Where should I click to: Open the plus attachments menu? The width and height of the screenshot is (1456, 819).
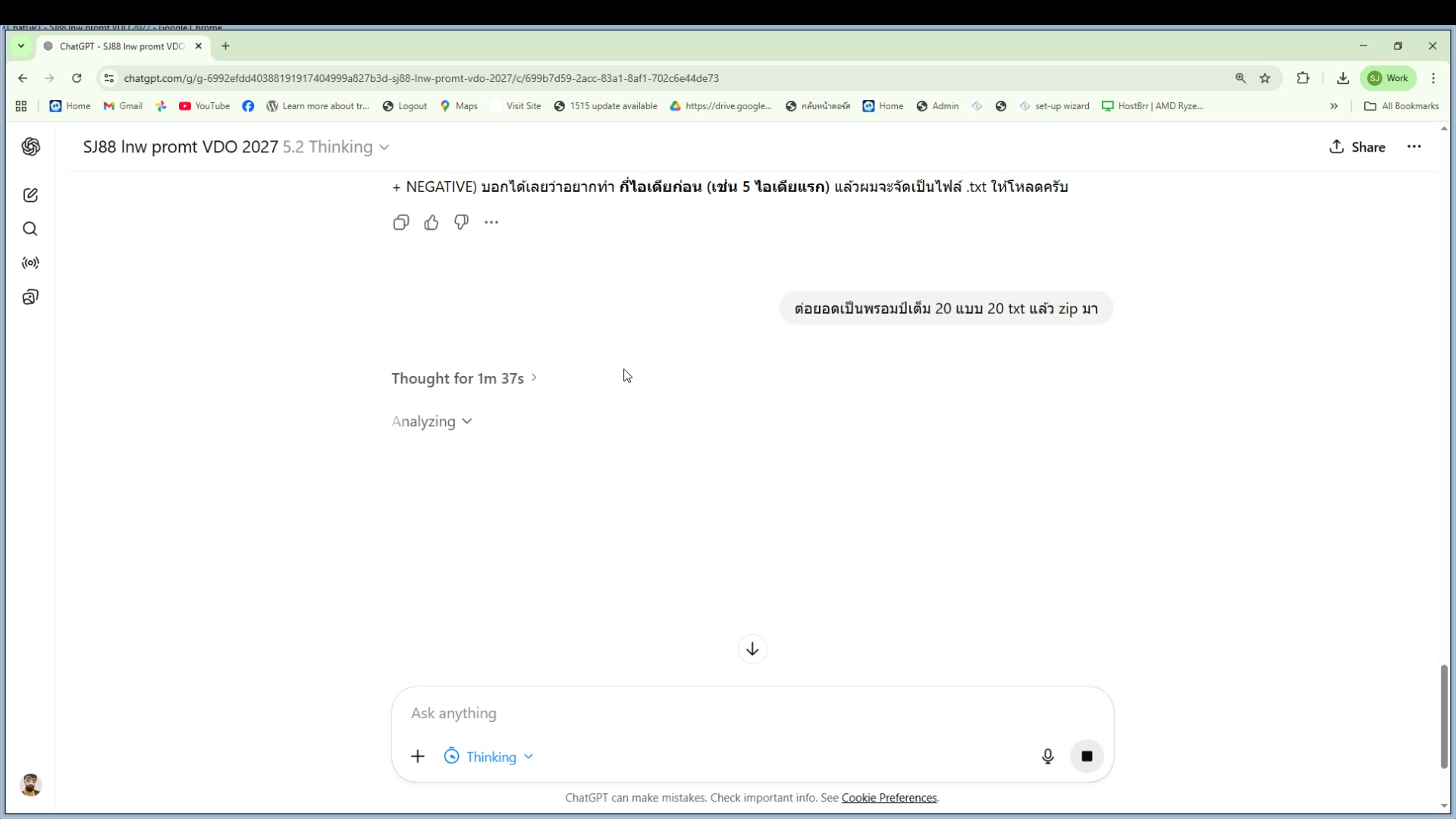point(418,757)
